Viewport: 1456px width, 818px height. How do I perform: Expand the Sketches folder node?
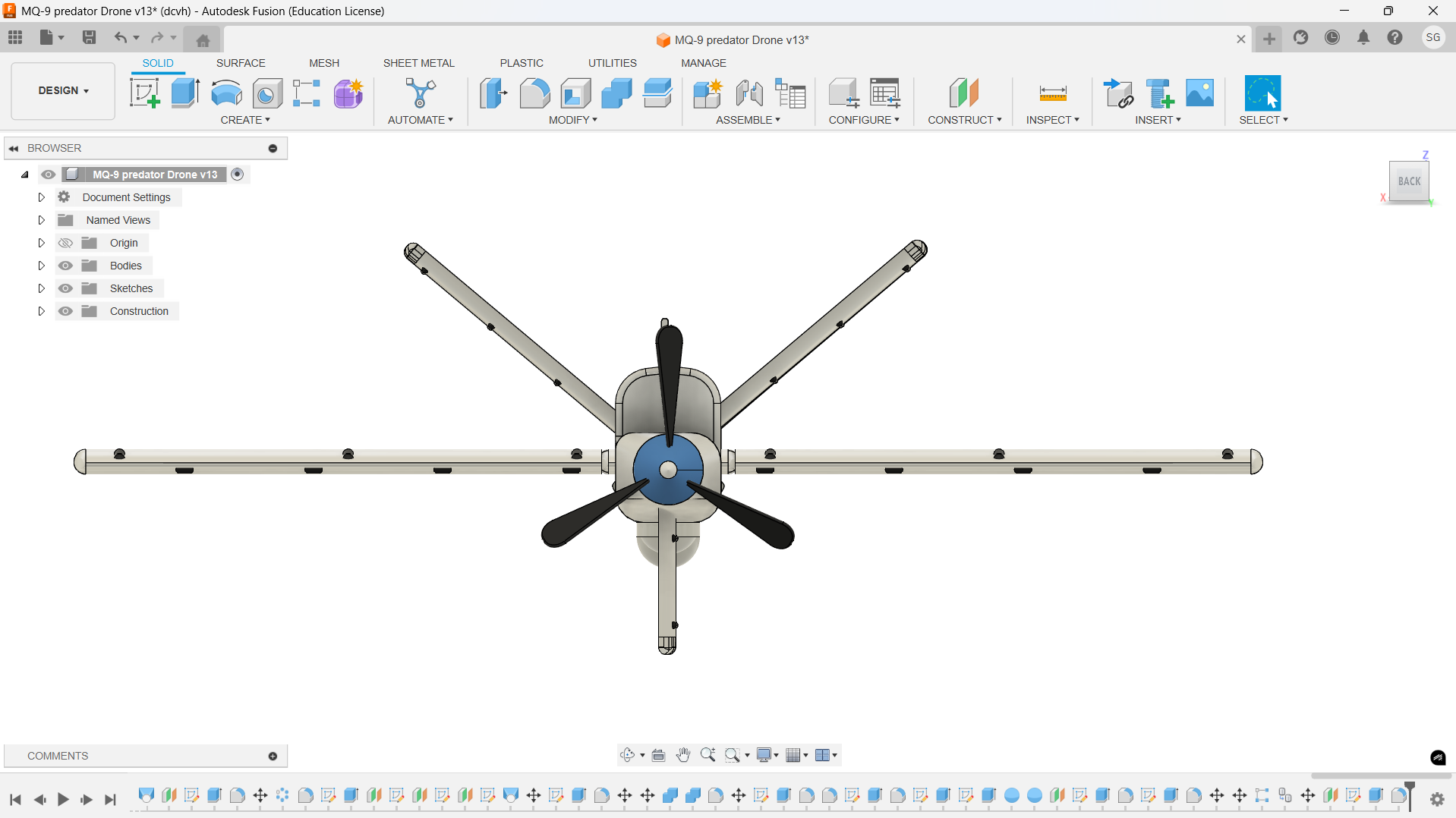pos(42,288)
